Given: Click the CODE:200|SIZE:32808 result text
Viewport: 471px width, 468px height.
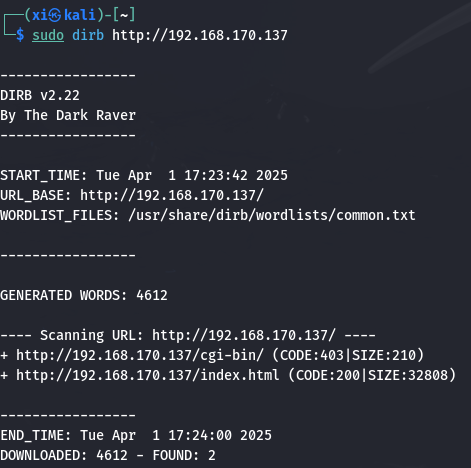Looking at the screenshot, I should 372,375.
